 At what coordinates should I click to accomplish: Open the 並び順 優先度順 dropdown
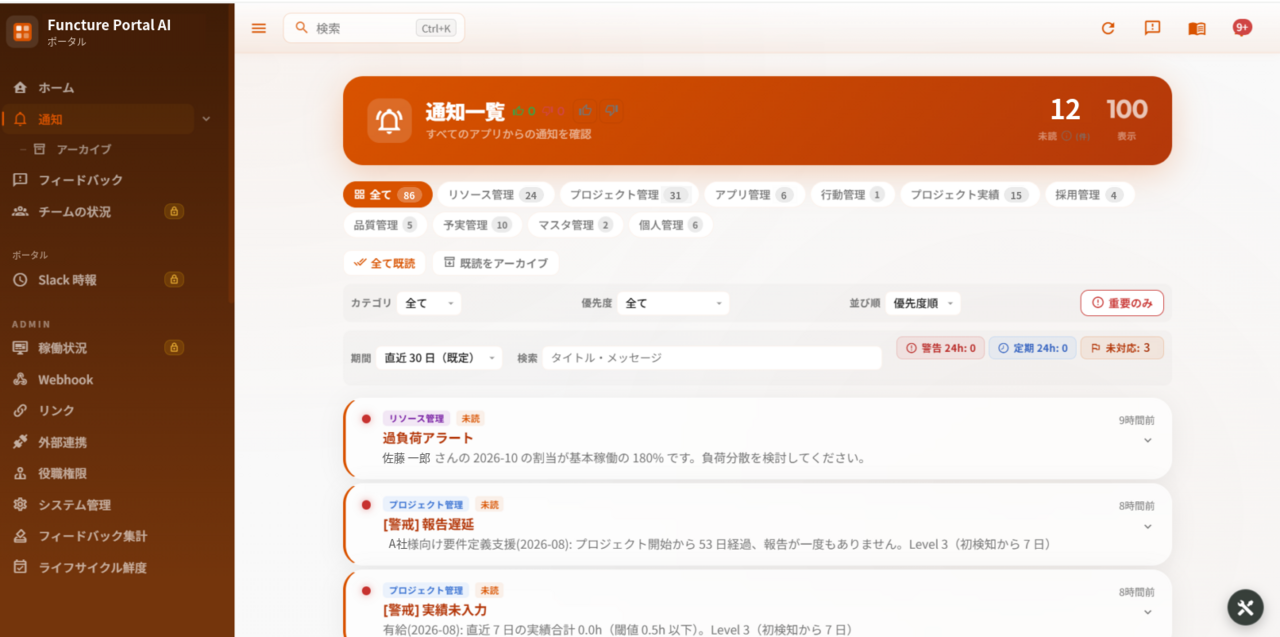(x=923, y=303)
